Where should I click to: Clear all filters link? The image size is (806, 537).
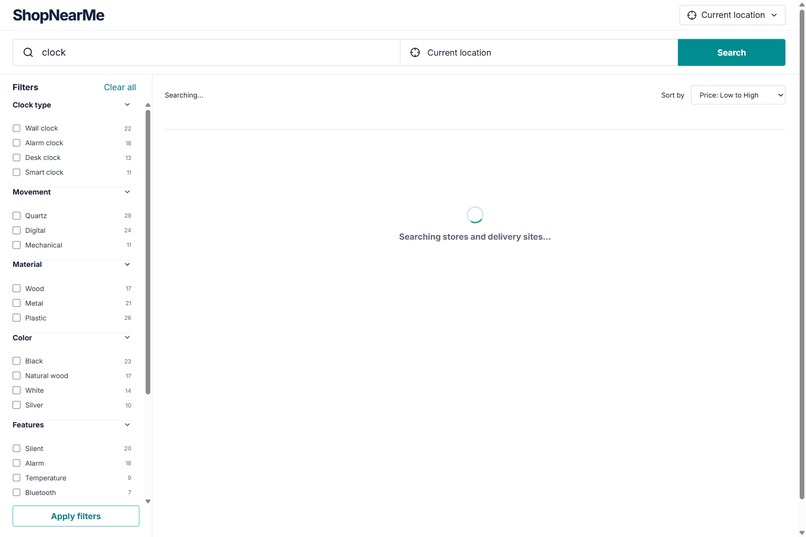tap(120, 87)
